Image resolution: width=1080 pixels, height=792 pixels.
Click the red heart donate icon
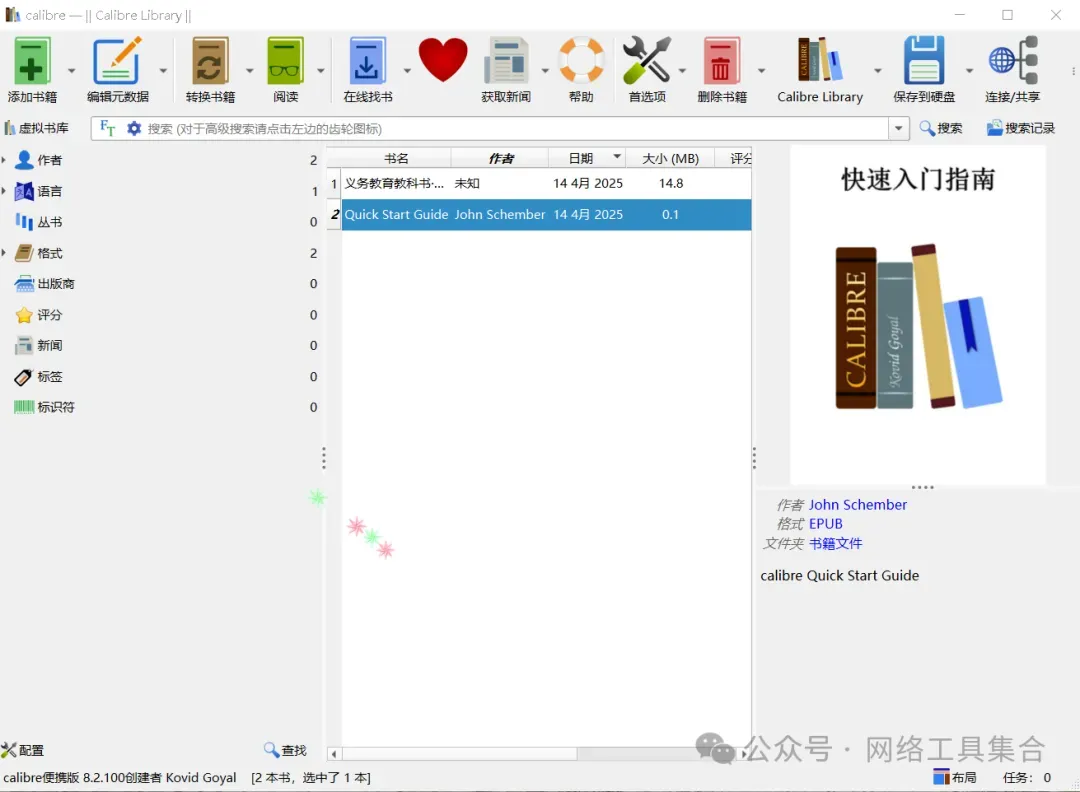pyautogui.click(x=443, y=61)
